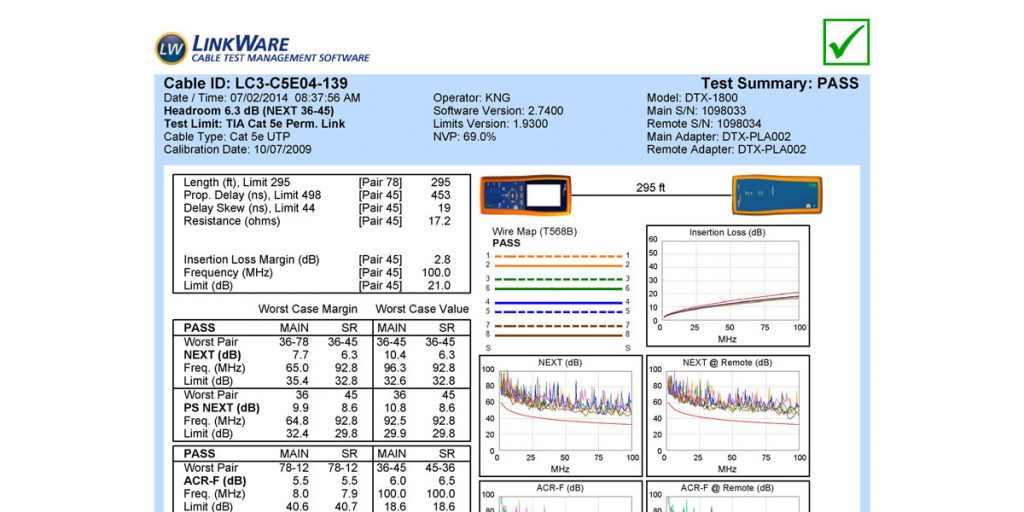The image size is (1024, 512).
Task: Click Calibration Date: 10/07/2009
Action: [x=237, y=150]
